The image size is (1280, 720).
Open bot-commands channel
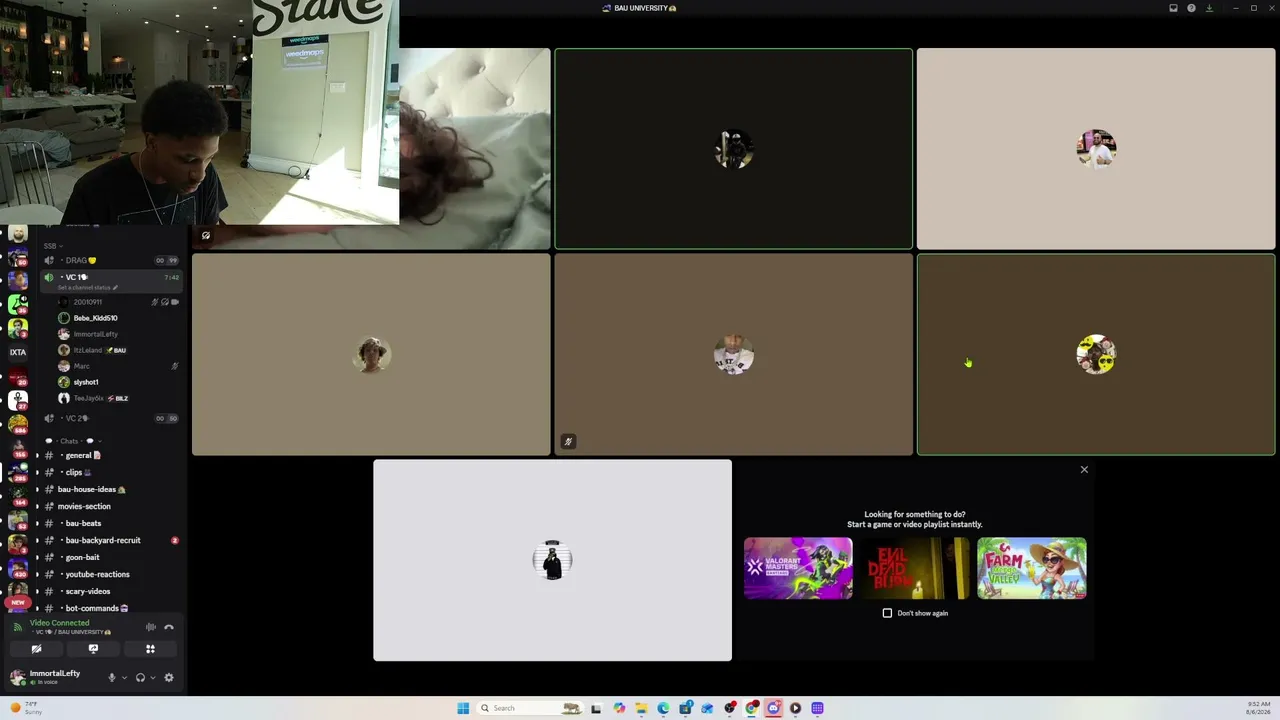pos(110,608)
